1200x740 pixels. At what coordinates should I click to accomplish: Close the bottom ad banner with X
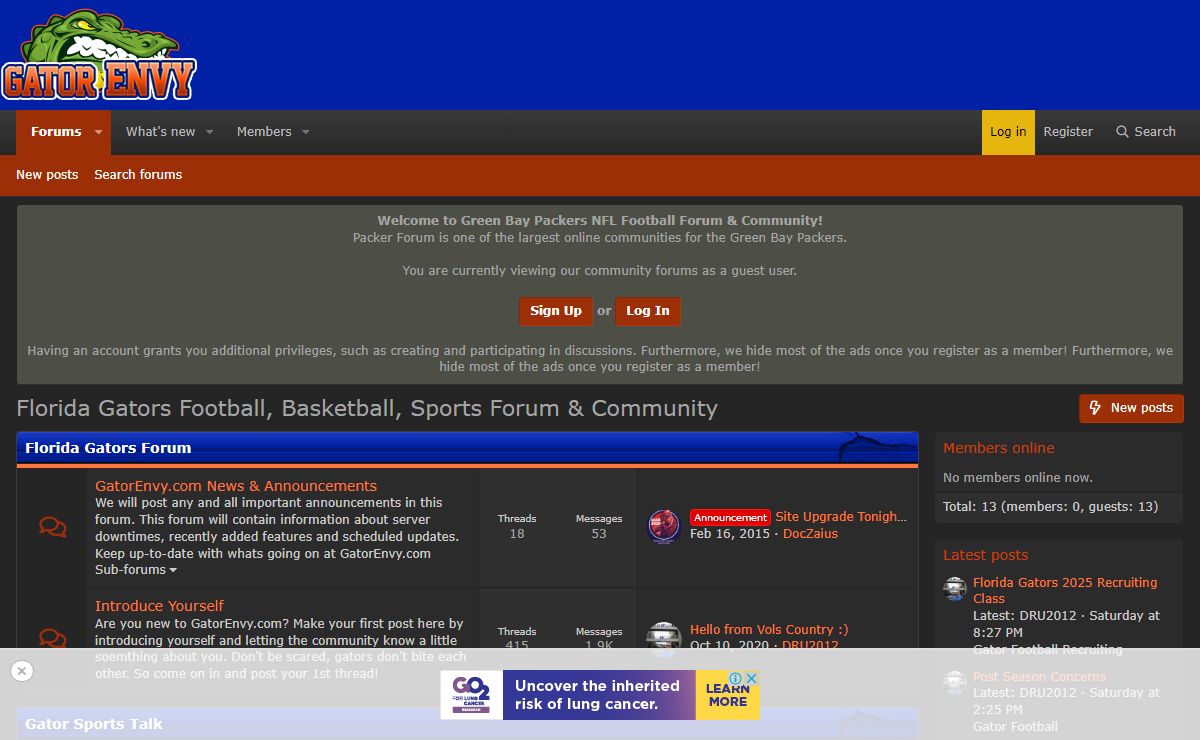click(x=22, y=671)
